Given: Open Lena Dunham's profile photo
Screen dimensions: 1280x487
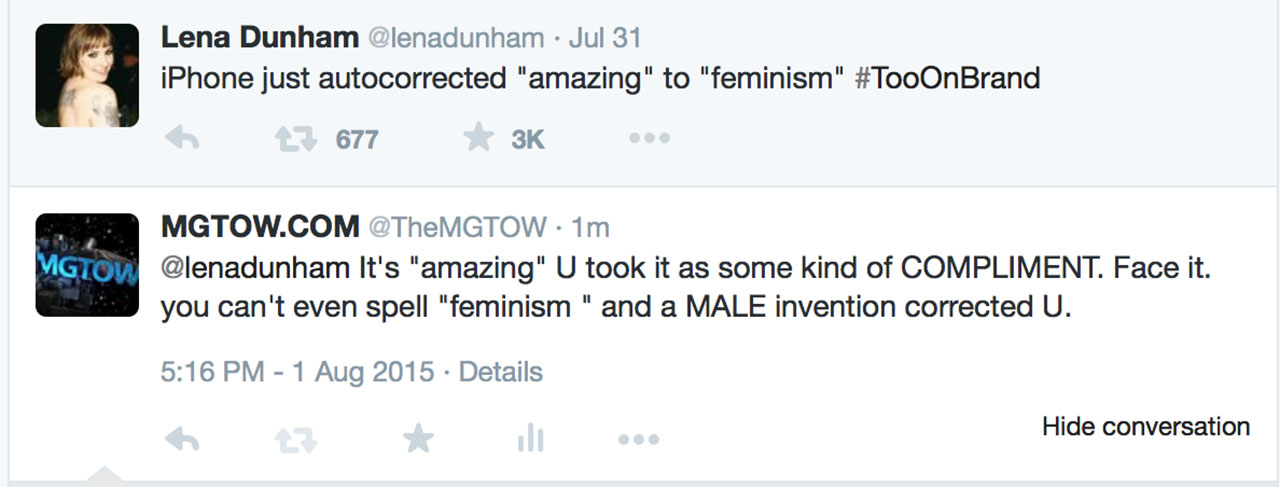Looking at the screenshot, I should [x=87, y=75].
